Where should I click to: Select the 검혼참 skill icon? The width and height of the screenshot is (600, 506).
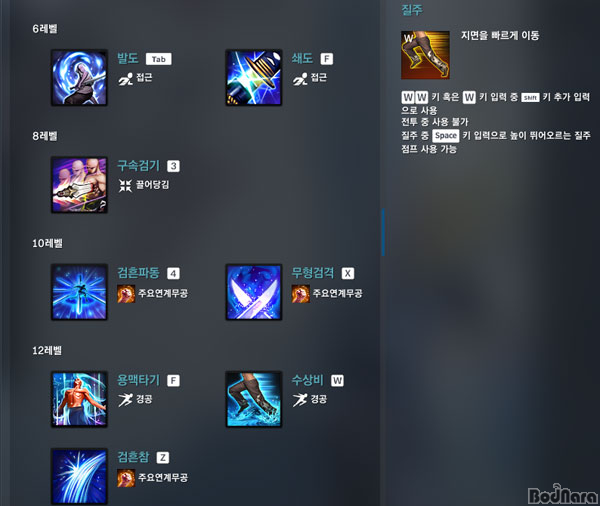point(79,477)
